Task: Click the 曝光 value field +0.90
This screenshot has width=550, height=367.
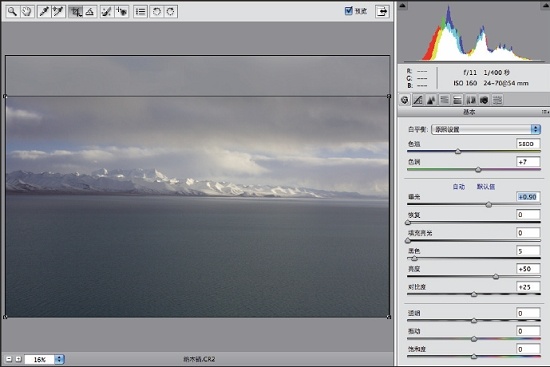Action: pyautogui.click(x=528, y=197)
